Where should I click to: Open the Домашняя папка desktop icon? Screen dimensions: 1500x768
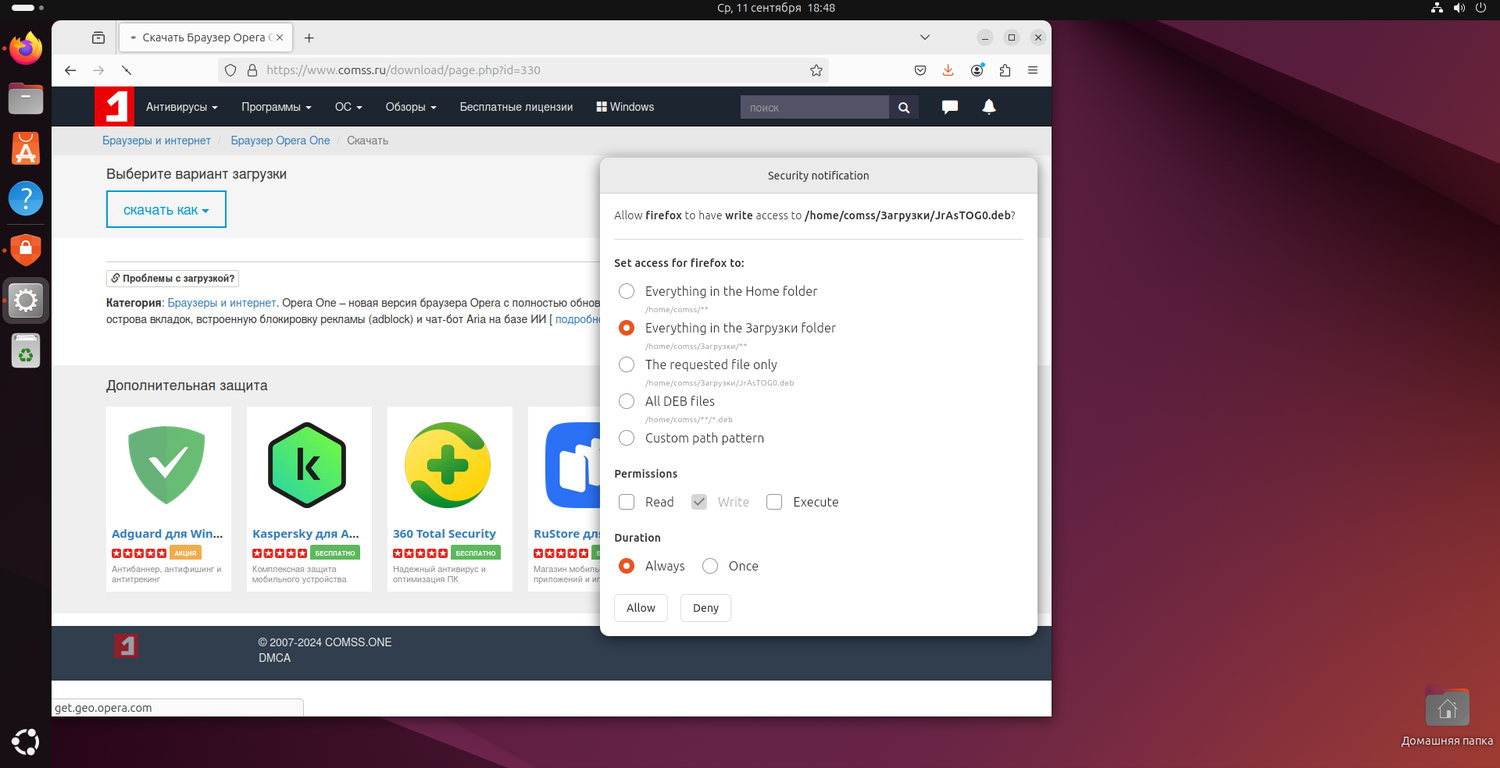pyautogui.click(x=1447, y=718)
